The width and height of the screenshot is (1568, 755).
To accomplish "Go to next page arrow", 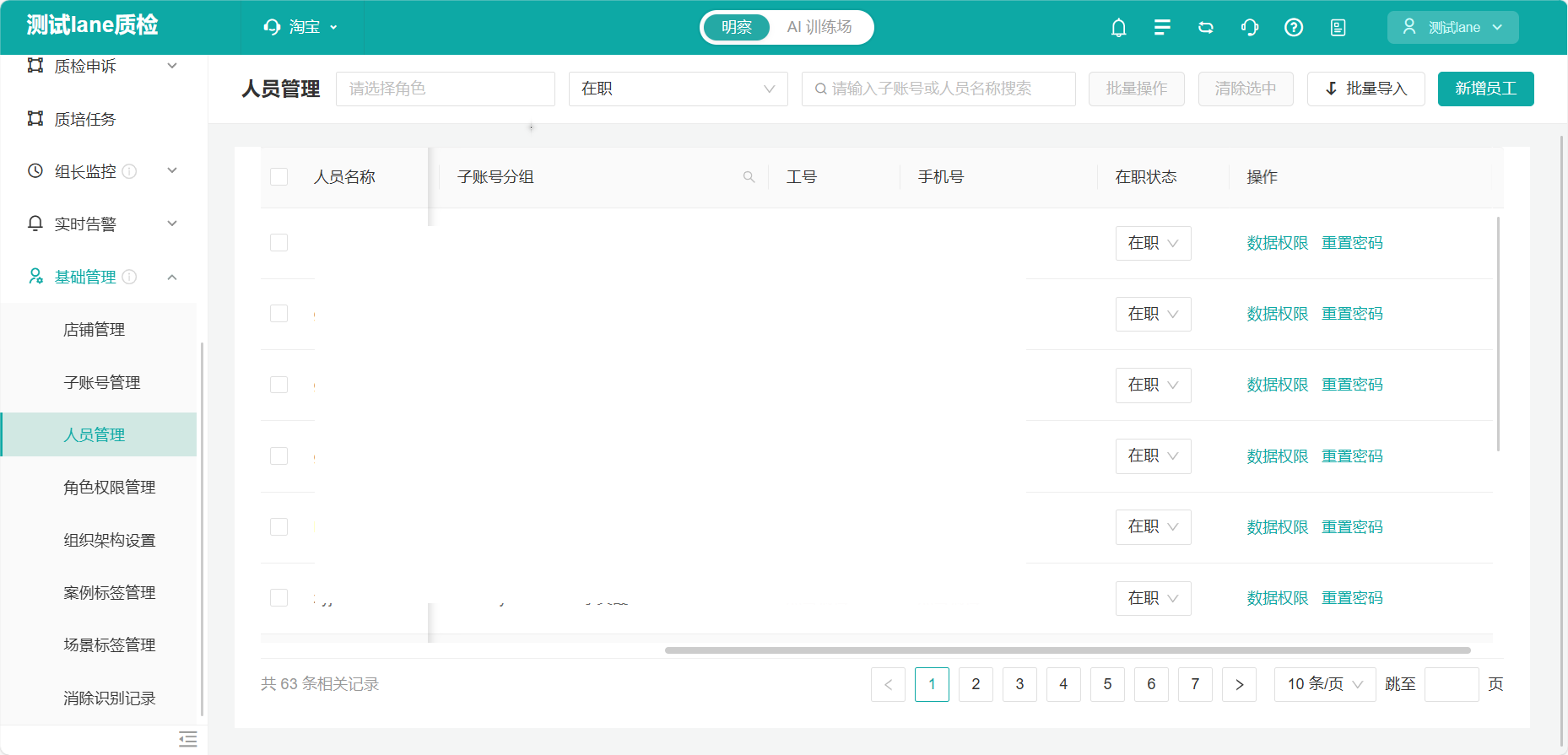I will pyautogui.click(x=1239, y=684).
